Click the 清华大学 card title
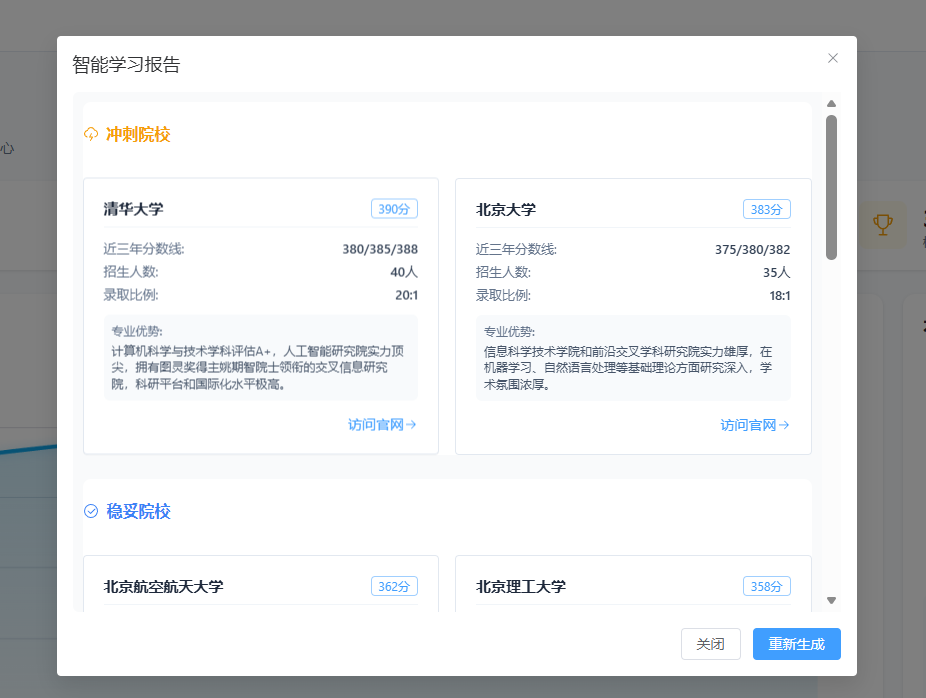This screenshot has height=698, width=926. (x=133, y=209)
